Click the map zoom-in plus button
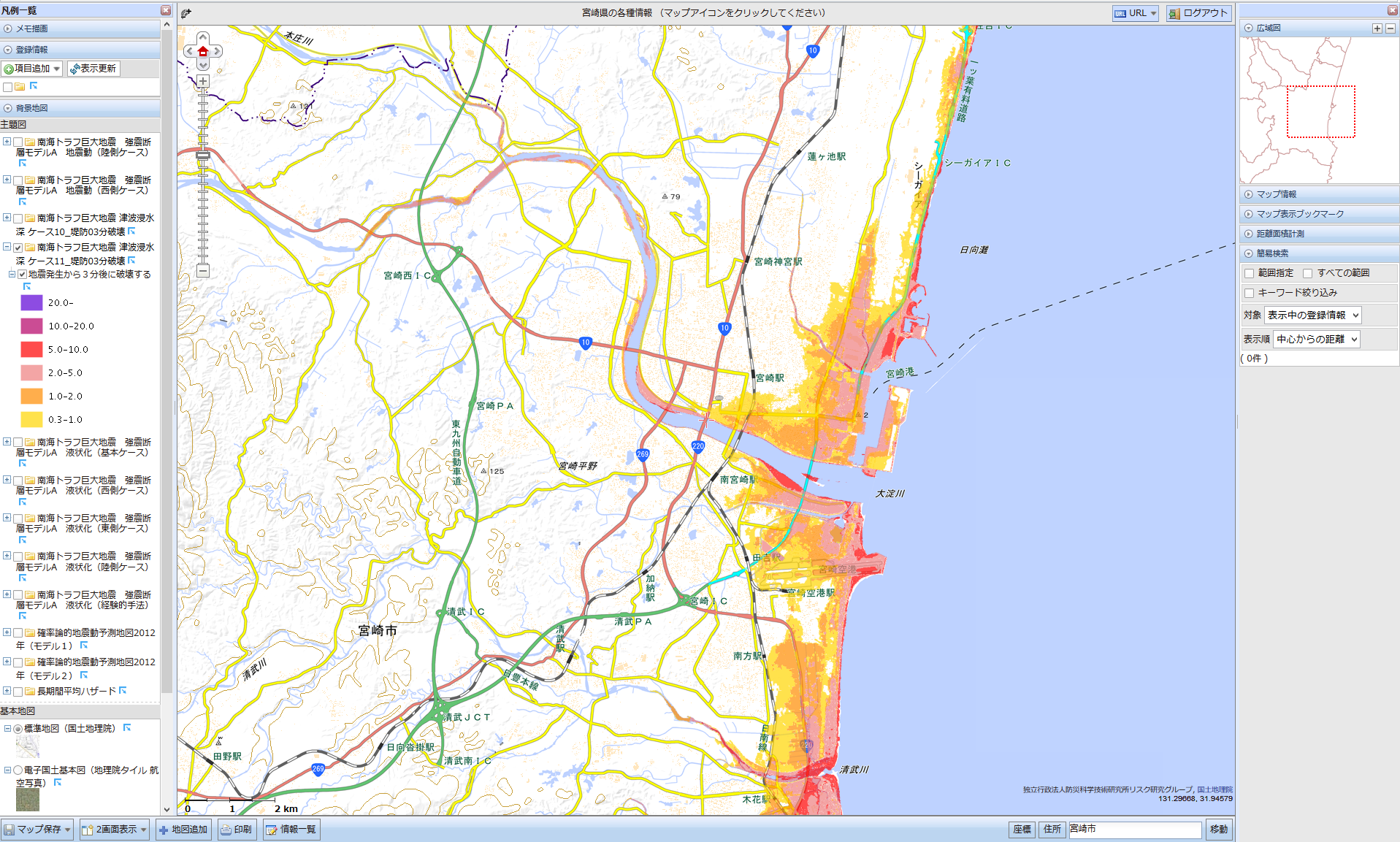 coord(203,81)
